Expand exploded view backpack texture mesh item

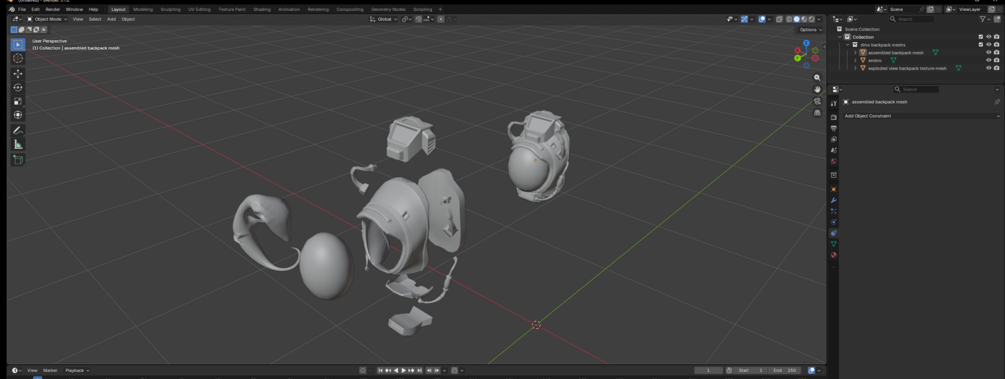[855, 68]
